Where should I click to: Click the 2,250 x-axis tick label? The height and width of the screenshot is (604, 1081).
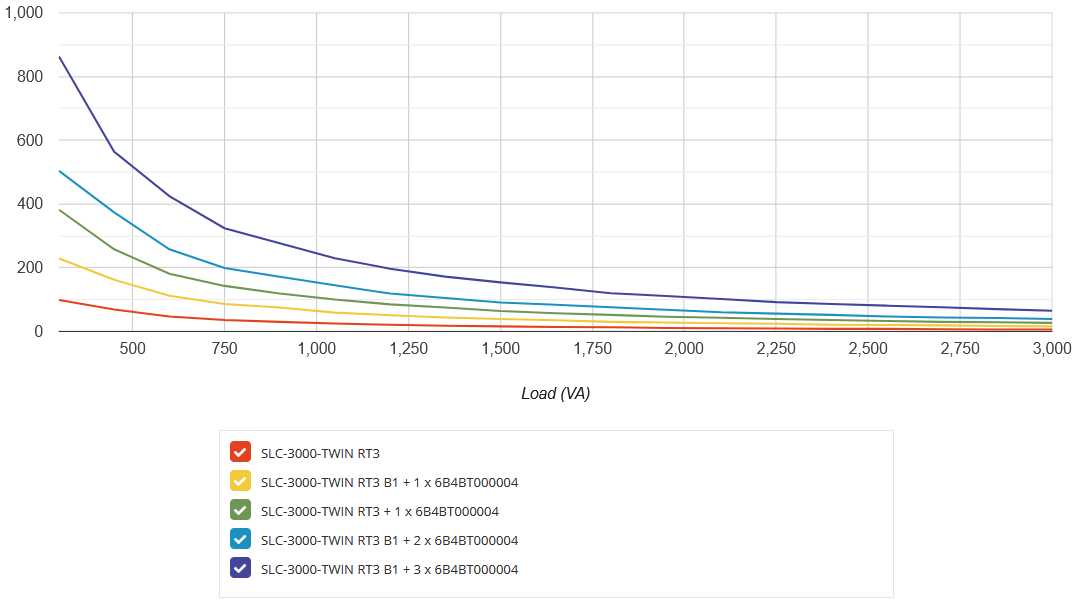776,349
